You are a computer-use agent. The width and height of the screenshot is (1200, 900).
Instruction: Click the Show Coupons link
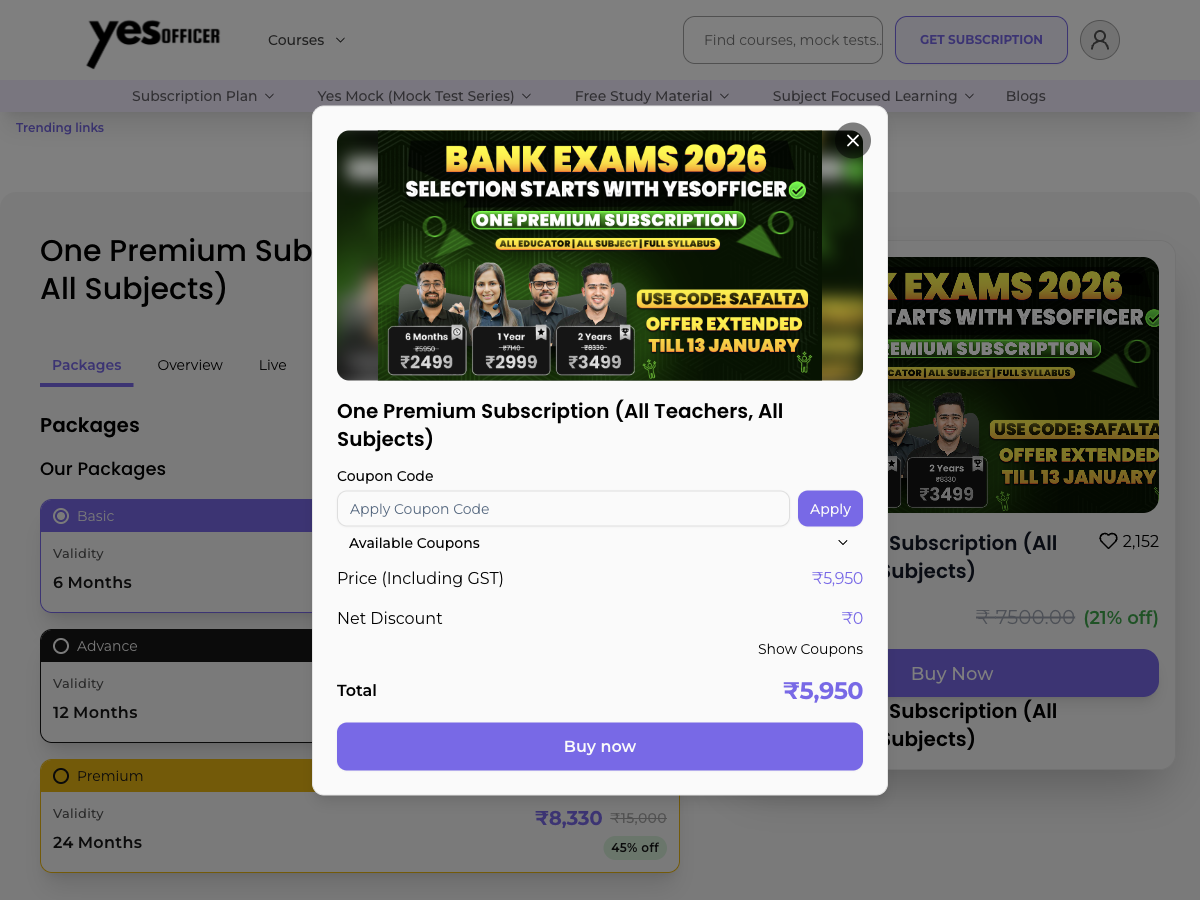(810, 649)
